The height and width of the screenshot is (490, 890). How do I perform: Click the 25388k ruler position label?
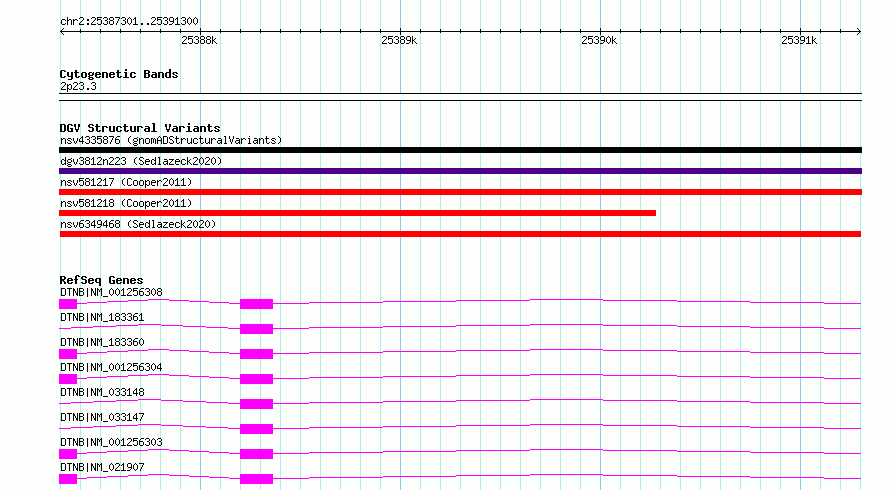[x=199, y=40]
